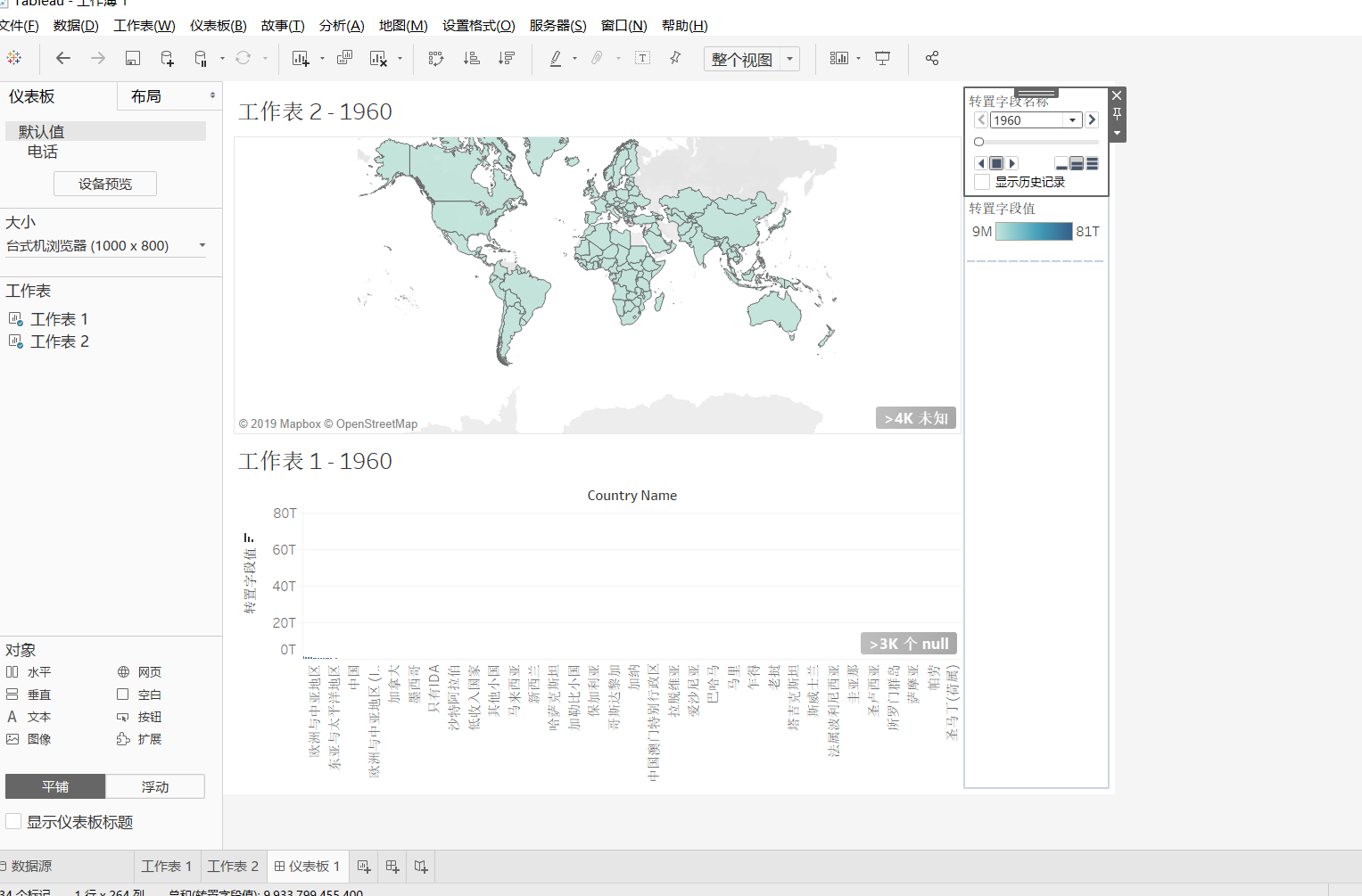1362x896 pixels.
Task: Click the undo arrow icon
Action: (62, 58)
